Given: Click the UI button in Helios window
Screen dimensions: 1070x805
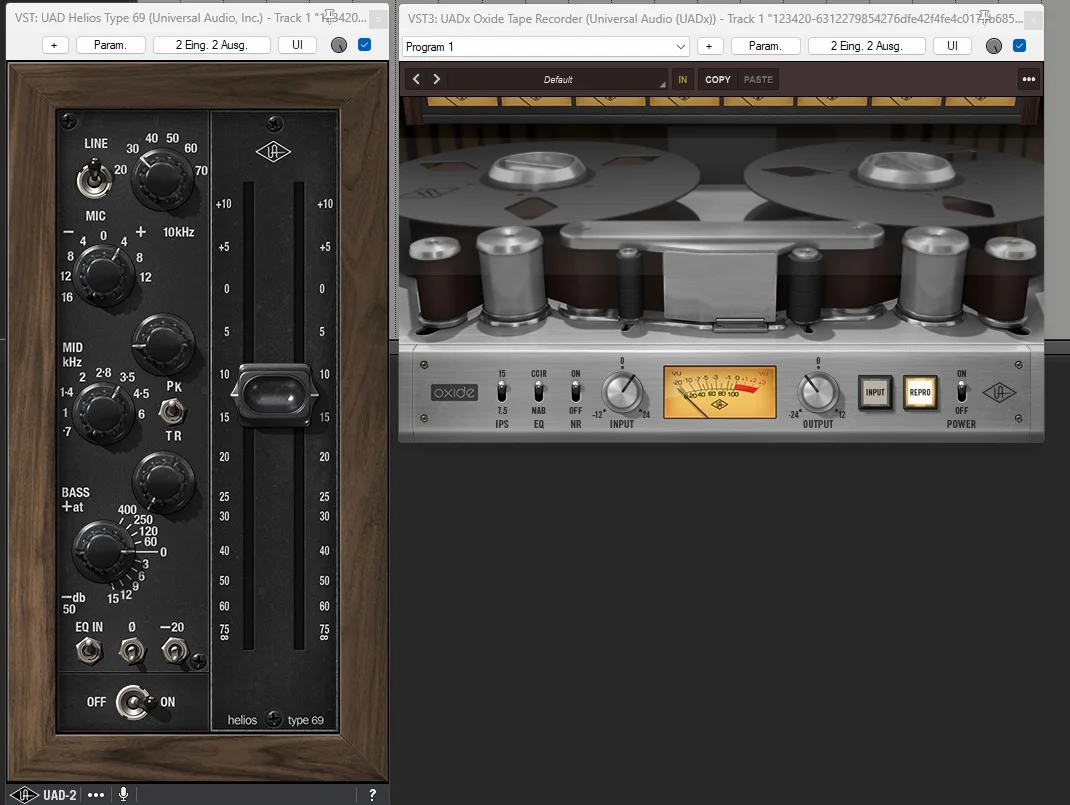Looking at the screenshot, I should (x=298, y=45).
